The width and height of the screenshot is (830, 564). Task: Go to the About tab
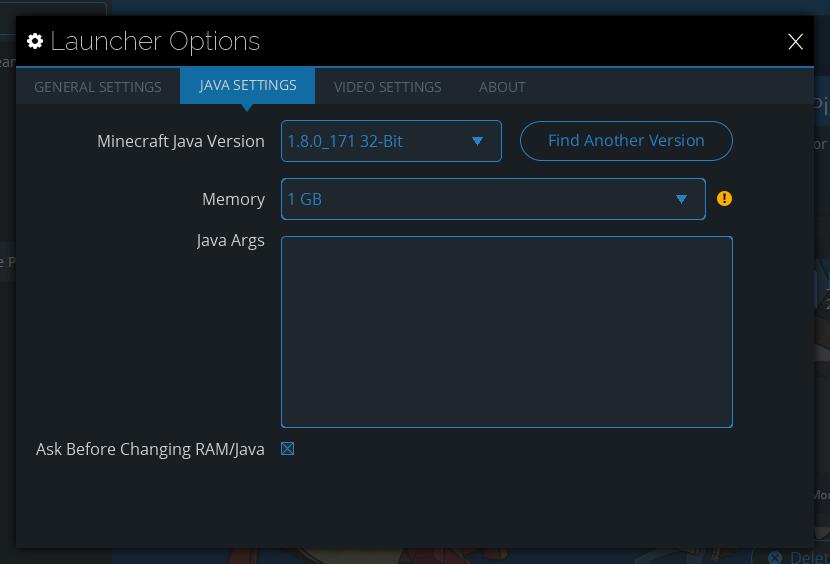[x=502, y=87]
